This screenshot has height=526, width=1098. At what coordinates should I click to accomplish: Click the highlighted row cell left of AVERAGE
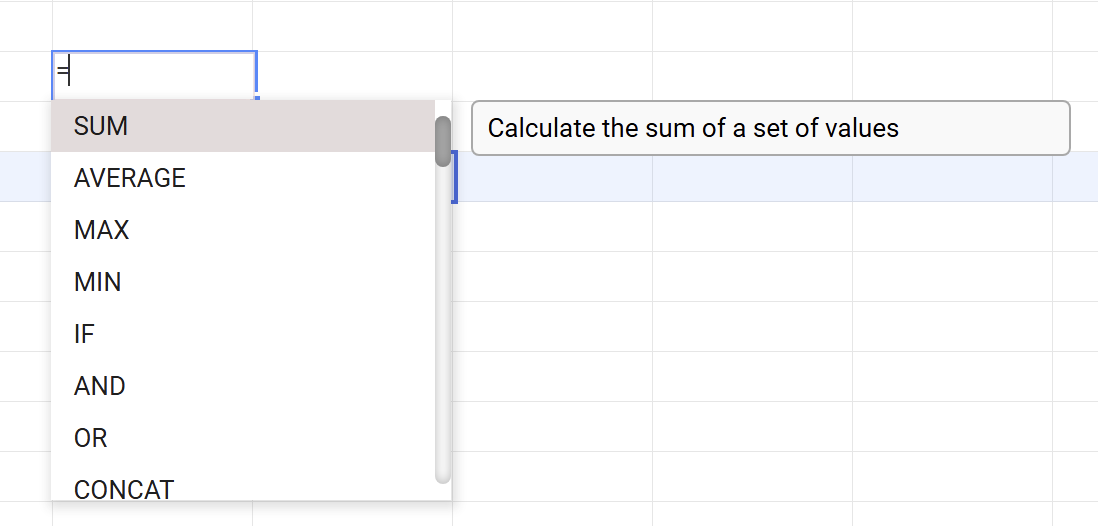tap(25, 177)
